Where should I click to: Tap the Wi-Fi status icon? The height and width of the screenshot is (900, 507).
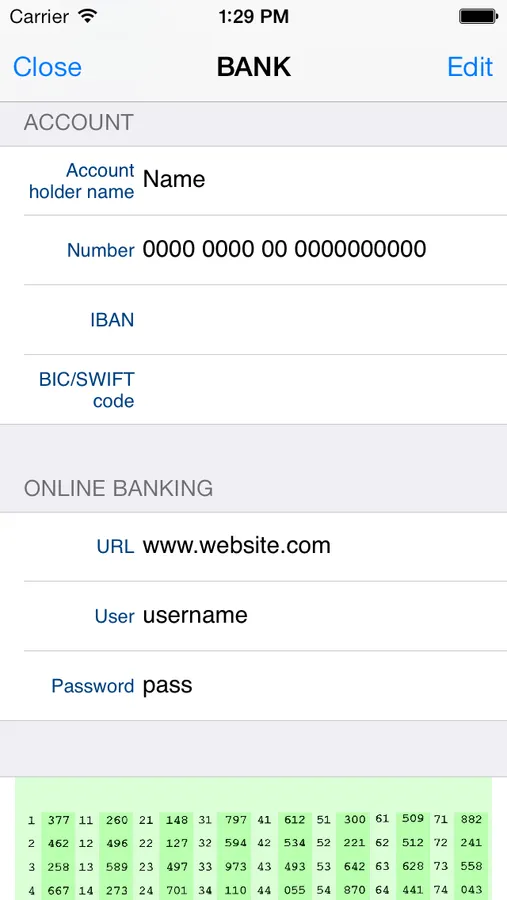[x=88, y=16]
